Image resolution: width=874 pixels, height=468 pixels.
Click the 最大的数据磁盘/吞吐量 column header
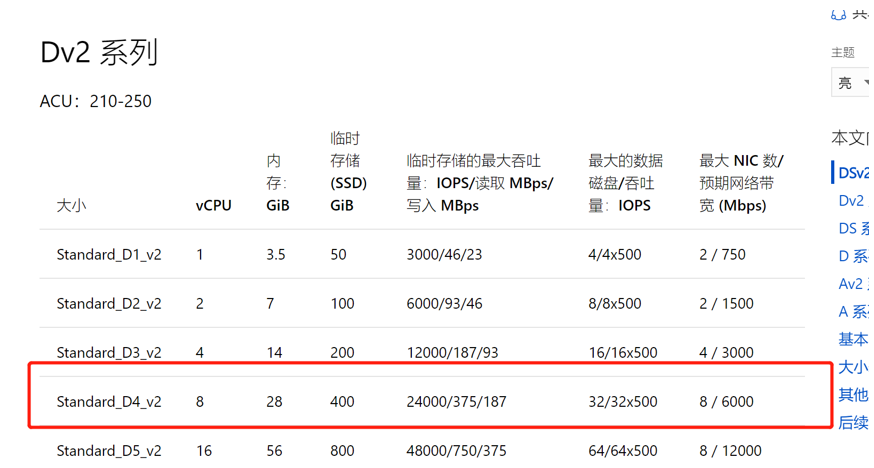click(625, 183)
